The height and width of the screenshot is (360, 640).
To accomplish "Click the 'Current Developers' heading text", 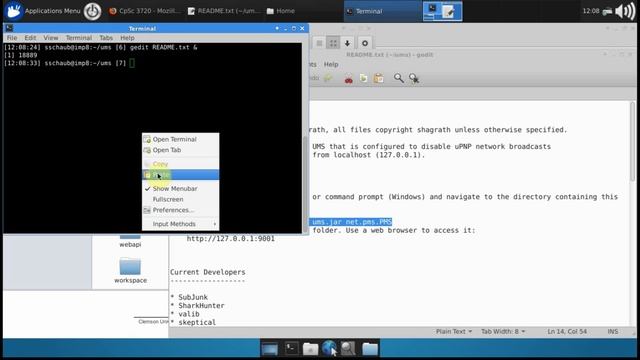I will (208, 272).
